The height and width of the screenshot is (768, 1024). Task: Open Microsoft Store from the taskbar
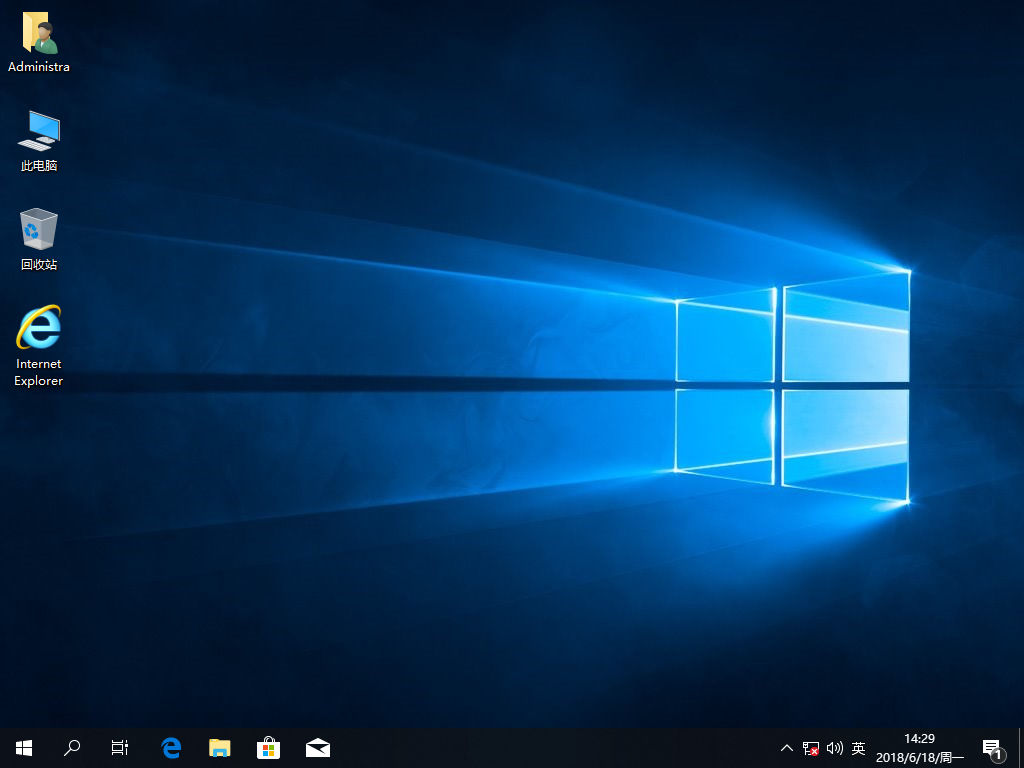point(268,748)
